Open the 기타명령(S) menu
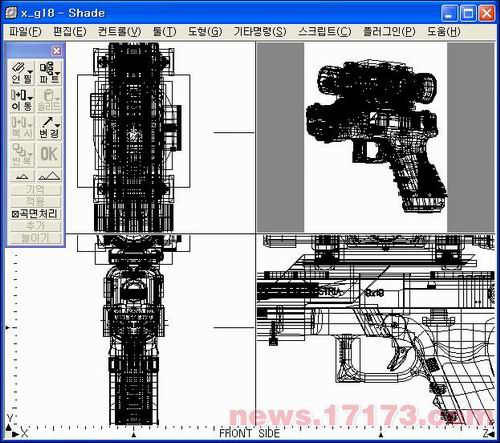The image size is (500, 443). coord(260,32)
